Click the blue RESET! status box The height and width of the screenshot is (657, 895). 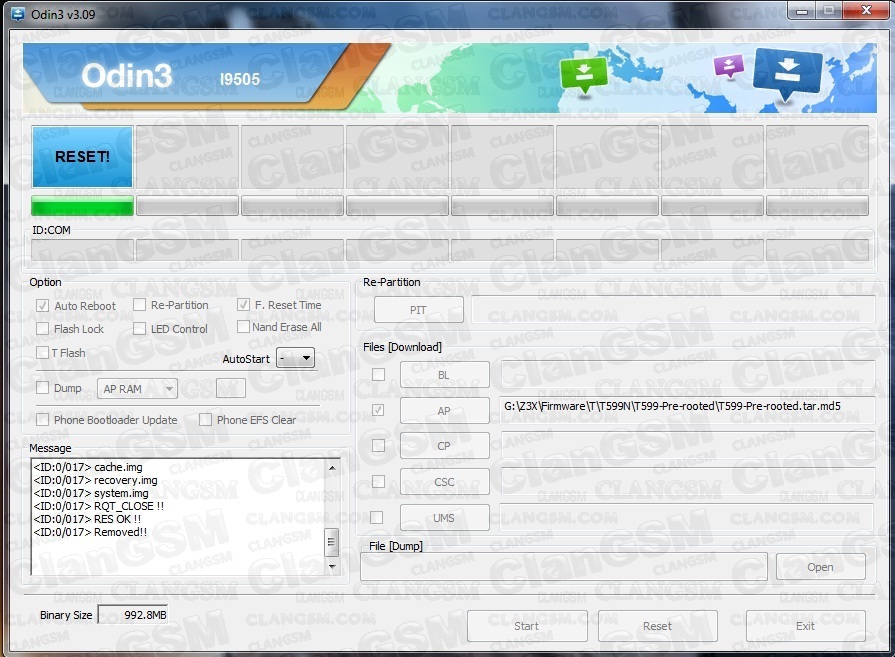(x=82, y=156)
